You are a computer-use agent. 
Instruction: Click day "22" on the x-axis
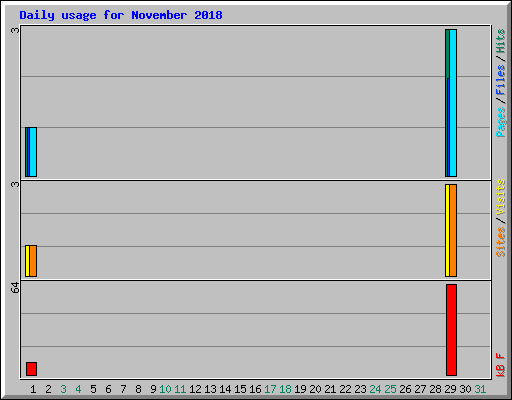[x=345, y=389]
